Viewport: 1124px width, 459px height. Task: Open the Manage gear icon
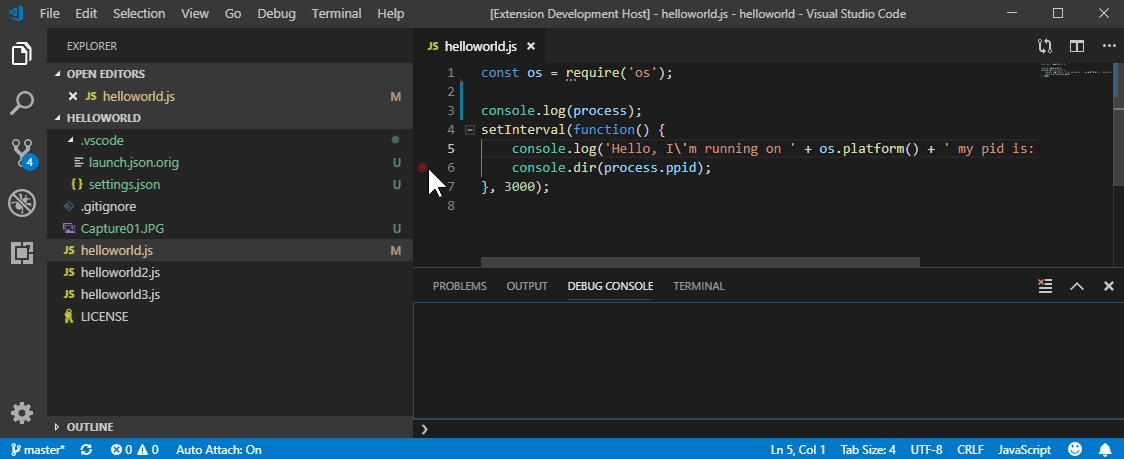22,413
